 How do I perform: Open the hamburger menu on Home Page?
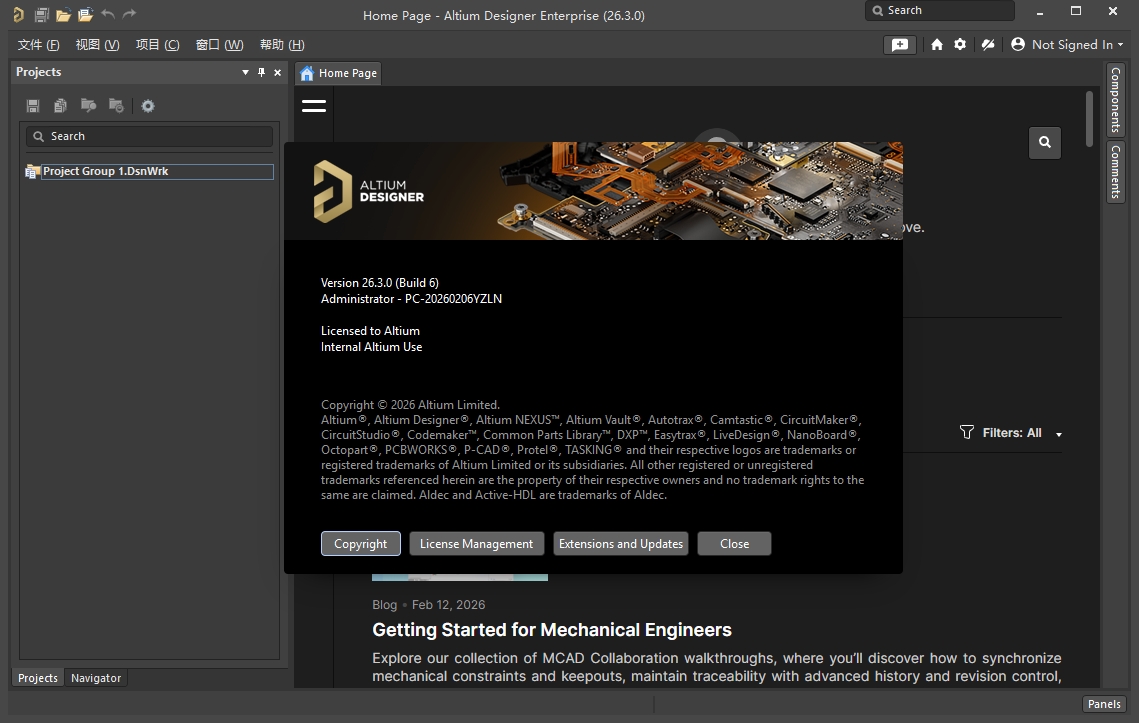tap(313, 105)
